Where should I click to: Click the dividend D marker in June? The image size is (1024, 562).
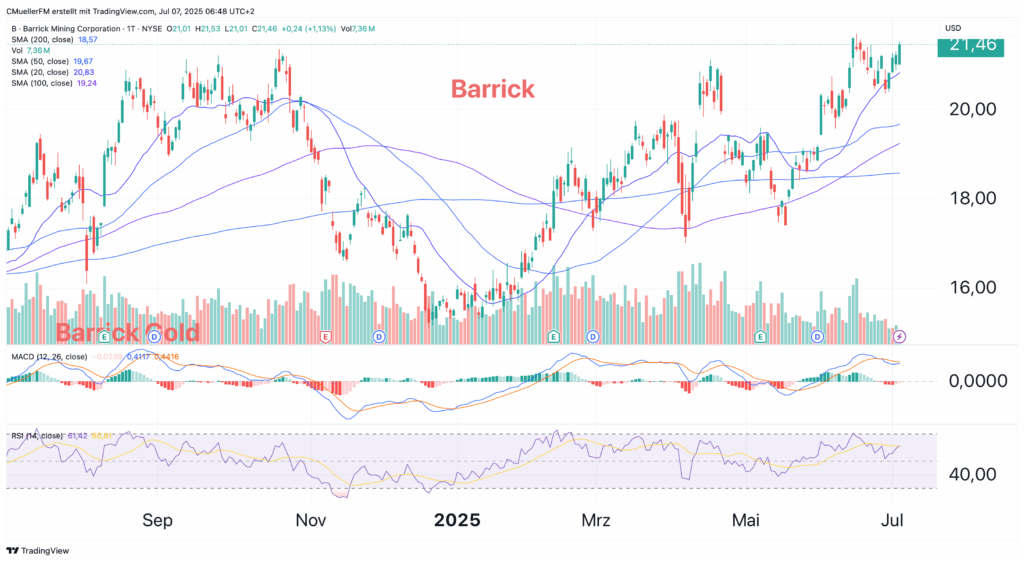click(x=817, y=337)
